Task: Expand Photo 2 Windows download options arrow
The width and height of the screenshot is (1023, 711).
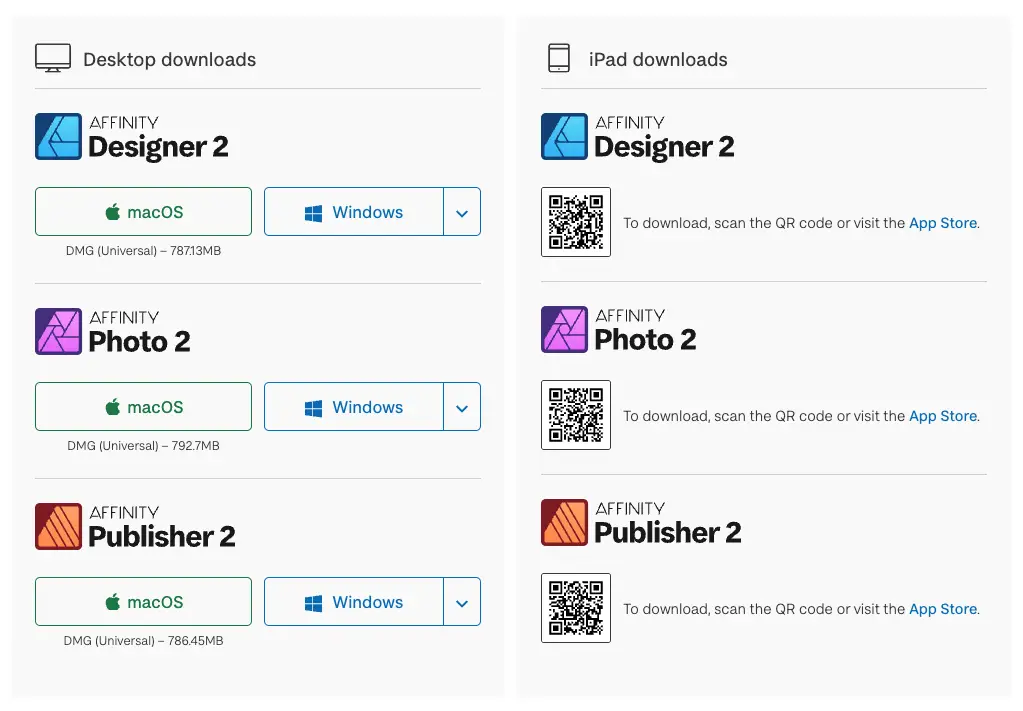Action: pos(462,406)
